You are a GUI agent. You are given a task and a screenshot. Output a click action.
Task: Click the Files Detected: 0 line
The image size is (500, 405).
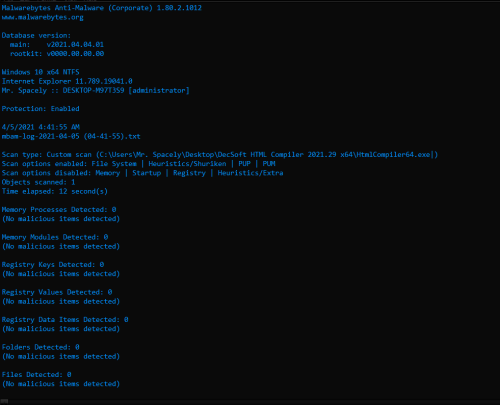coord(37,375)
